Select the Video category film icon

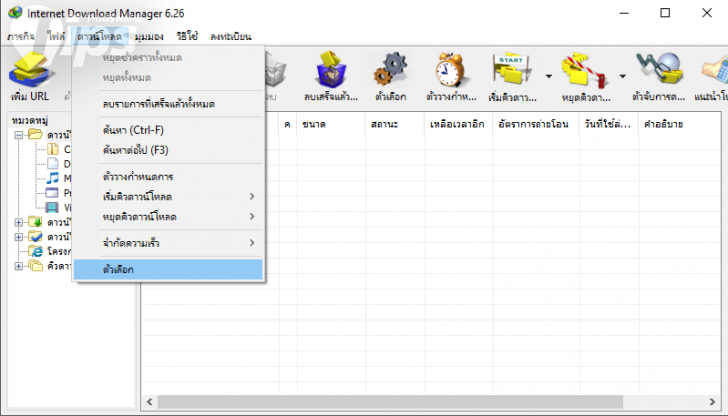(52, 207)
